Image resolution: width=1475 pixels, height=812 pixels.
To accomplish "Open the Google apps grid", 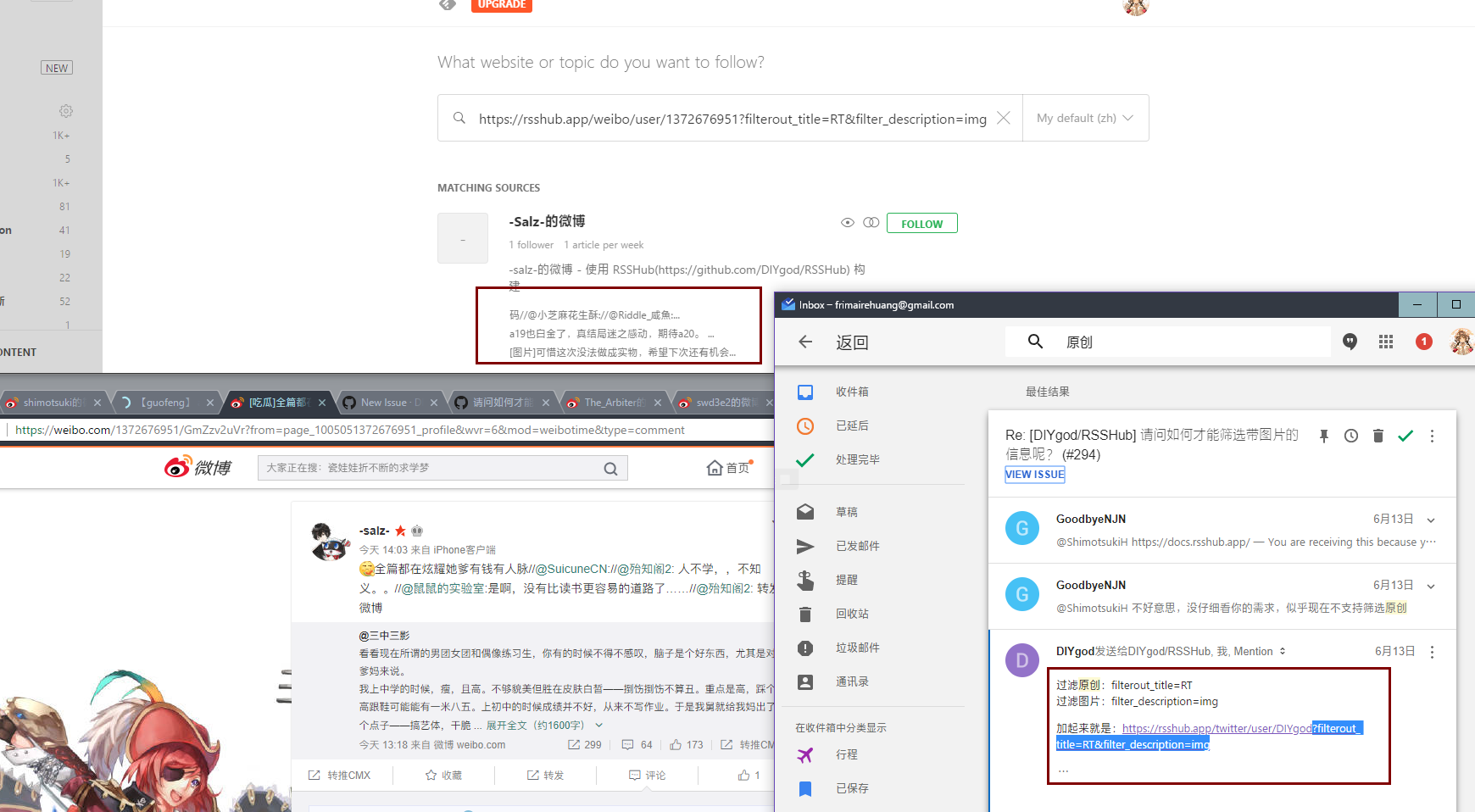I will pos(1386,342).
